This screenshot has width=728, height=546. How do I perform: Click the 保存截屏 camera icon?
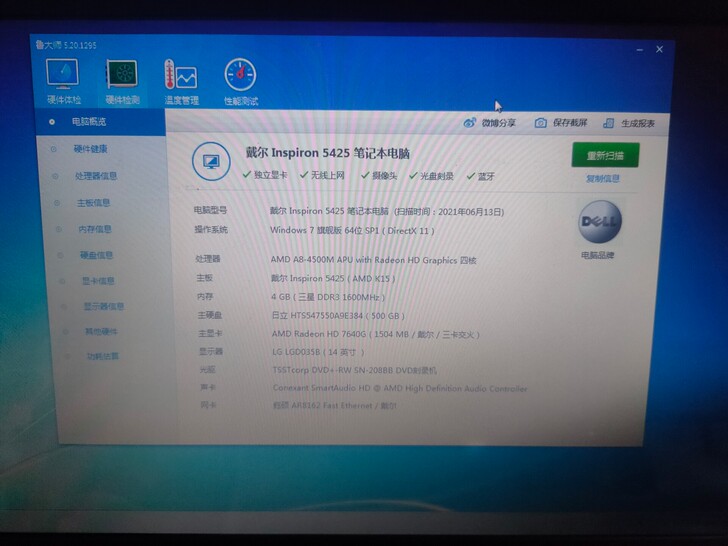click(x=540, y=123)
